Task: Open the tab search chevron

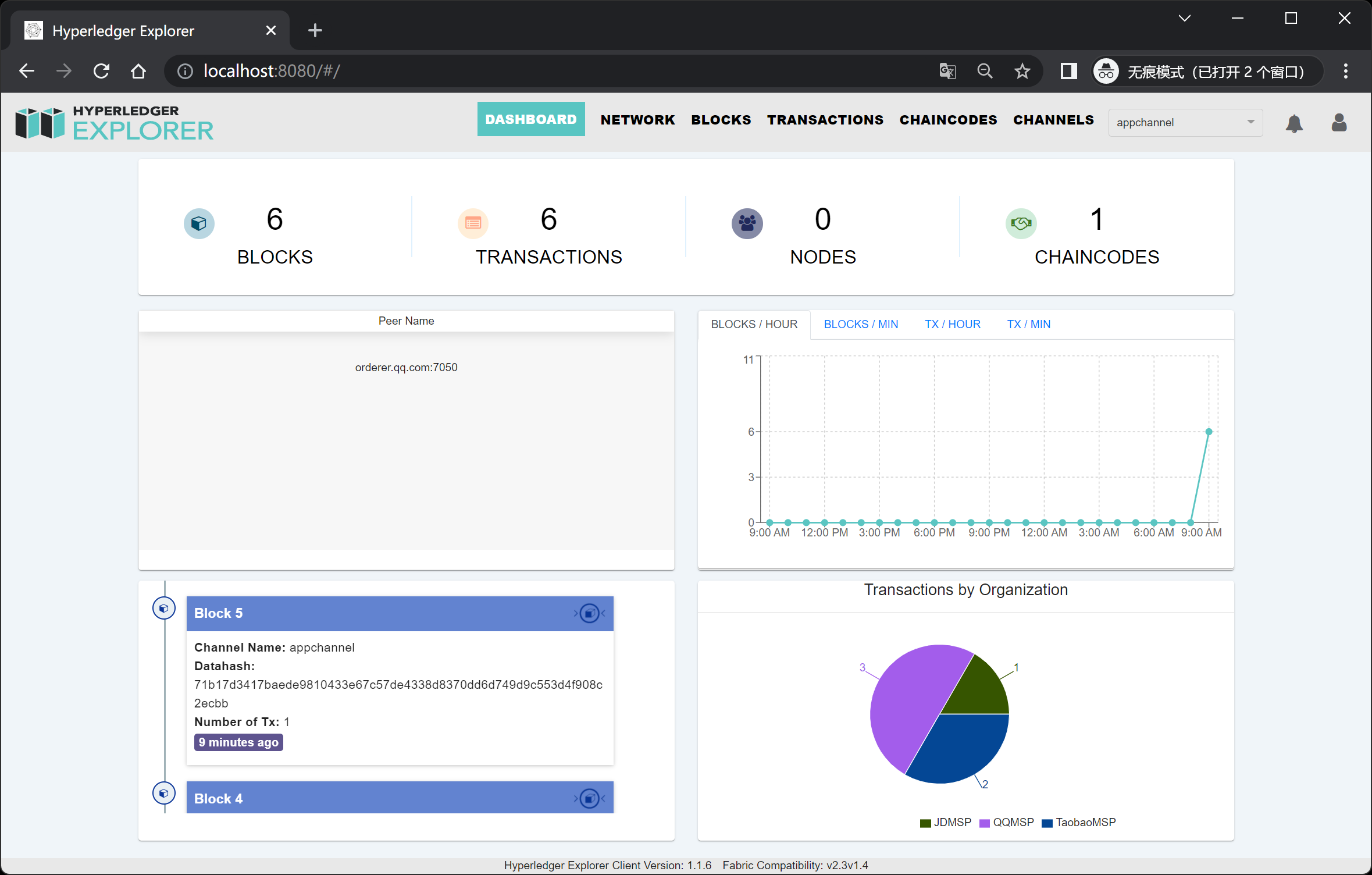Action: click(x=1184, y=18)
